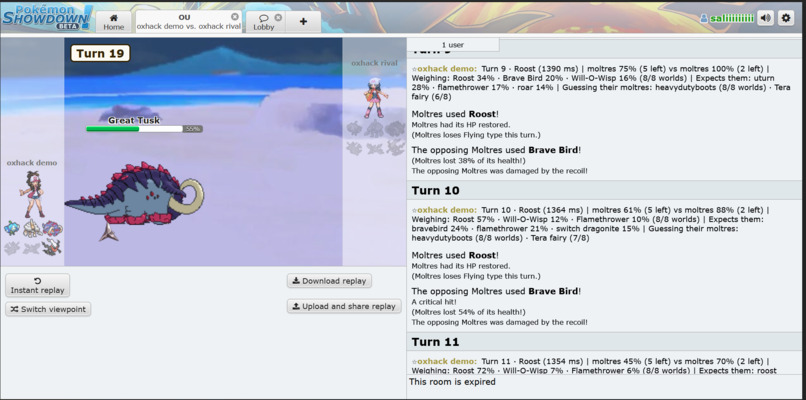Click the oxhack demo username in Turn 10 message
This screenshot has height=400, width=806.
(447, 210)
